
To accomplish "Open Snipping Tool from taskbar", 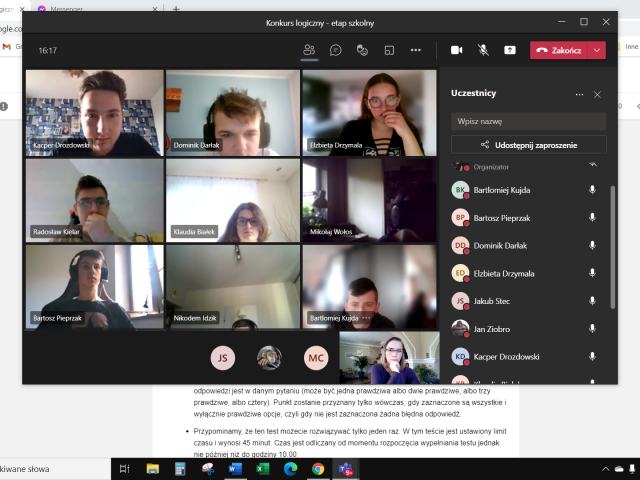I will click(x=208, y=469).
